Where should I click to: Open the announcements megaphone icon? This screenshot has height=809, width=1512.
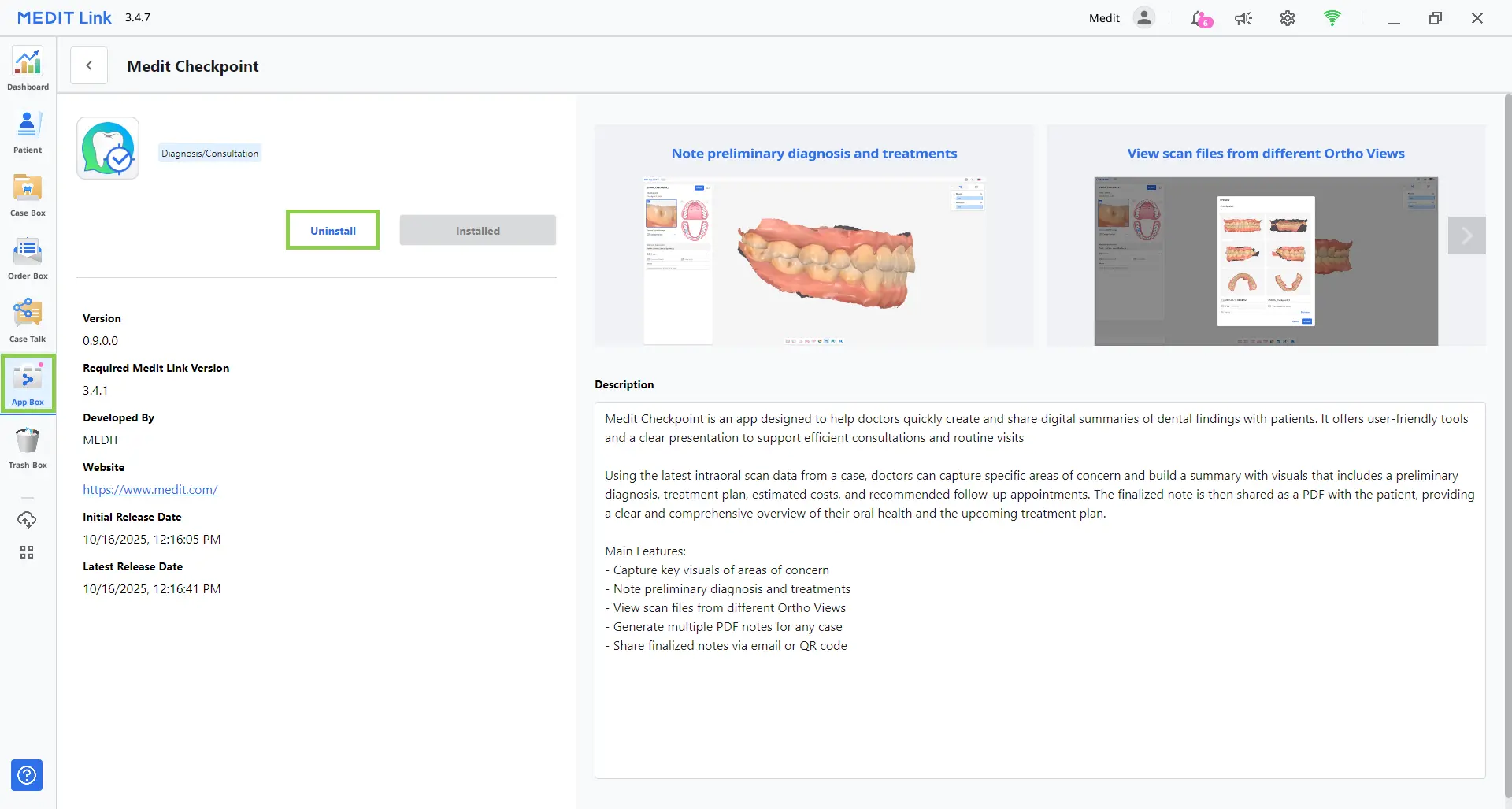click(x=1243, y=18)
